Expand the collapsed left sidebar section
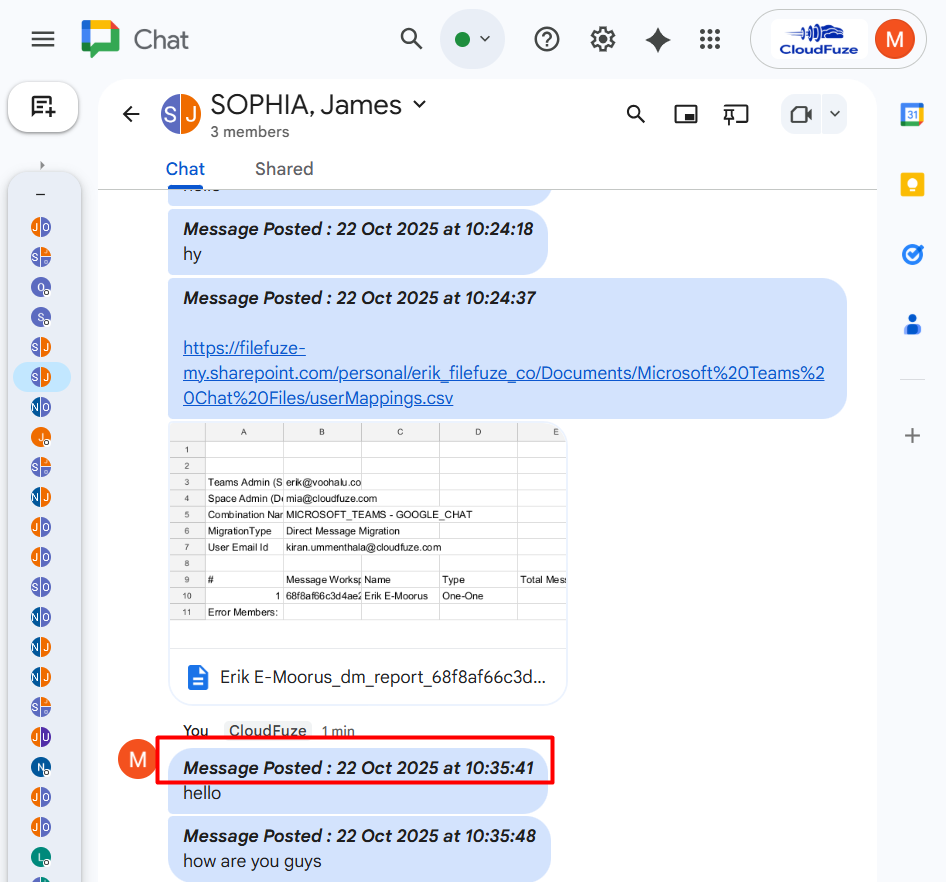Image resolution: width=946 pixels, height=882 pixels. point(42,165)
